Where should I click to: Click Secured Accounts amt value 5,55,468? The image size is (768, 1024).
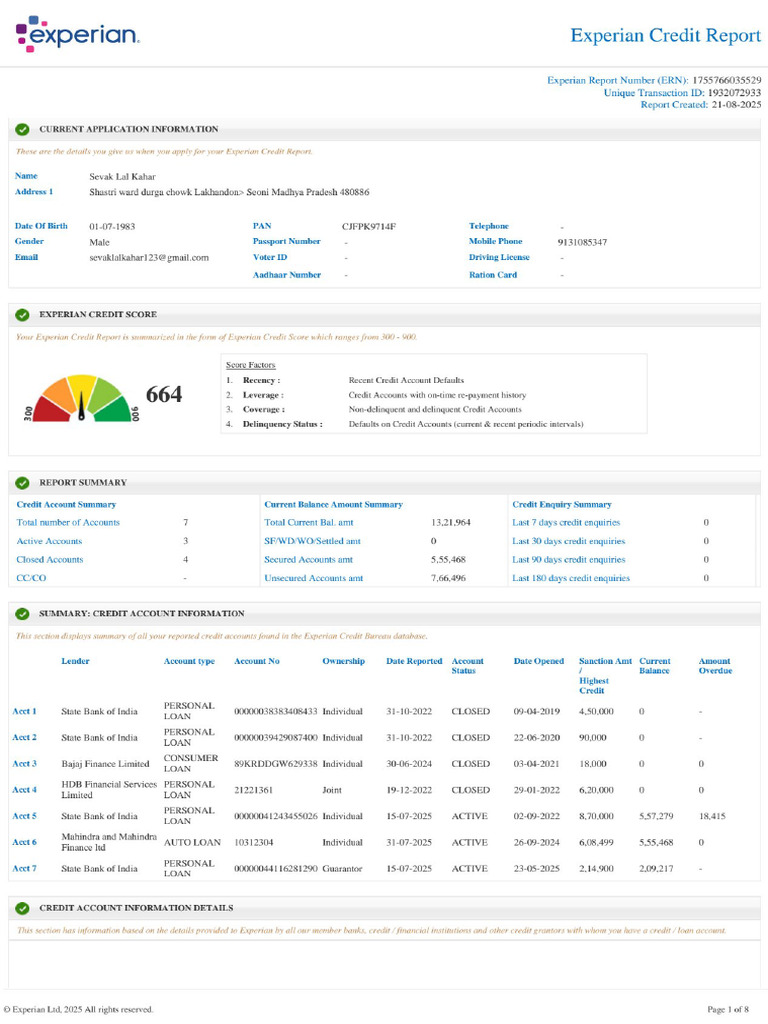pos(448,560)
